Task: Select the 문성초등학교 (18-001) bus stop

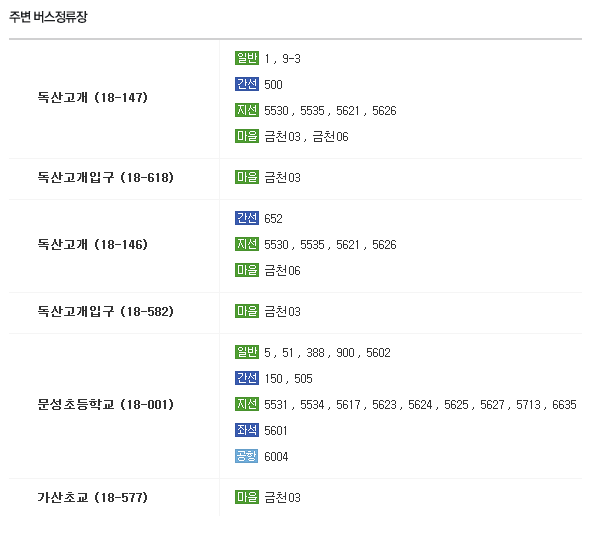Action: pos(106,405)
